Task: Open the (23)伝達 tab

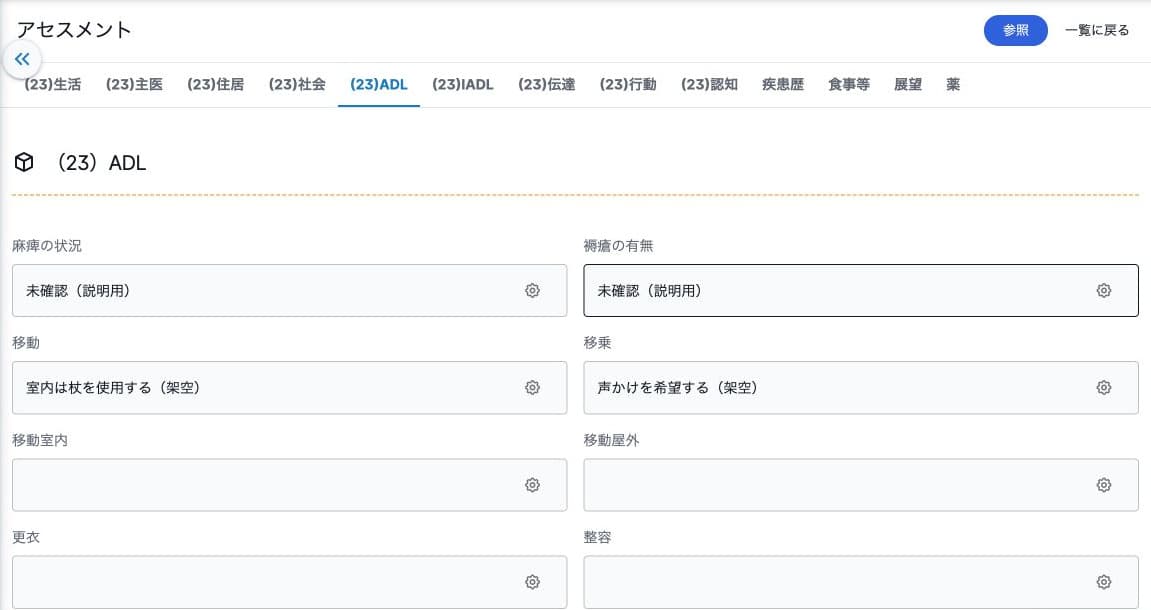Action: [547, 84]
